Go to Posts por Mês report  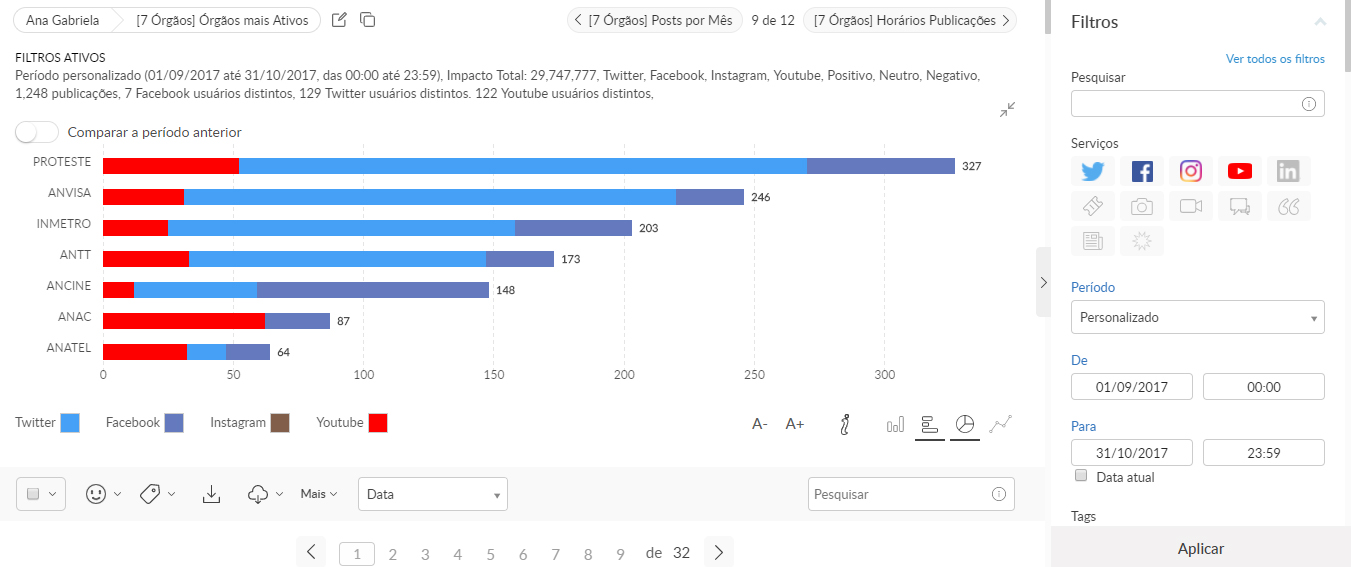653,20
